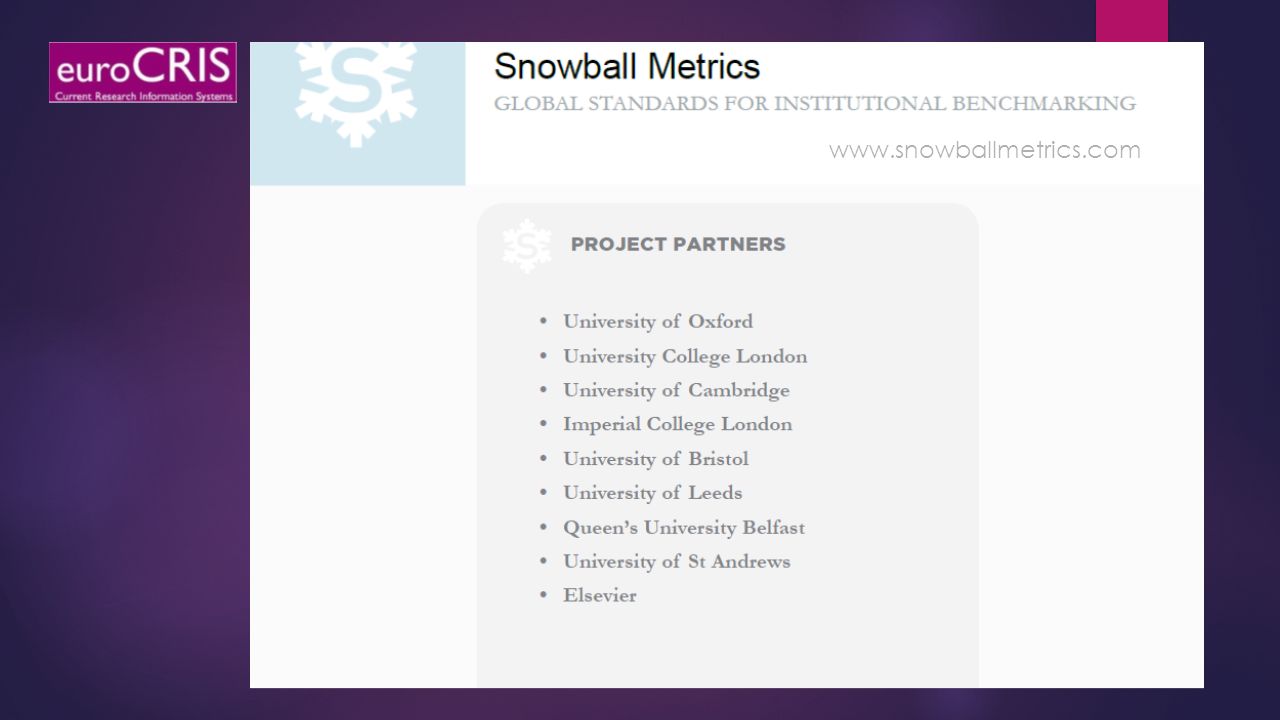Click University of Leeds list item

(x=652, y=493)
